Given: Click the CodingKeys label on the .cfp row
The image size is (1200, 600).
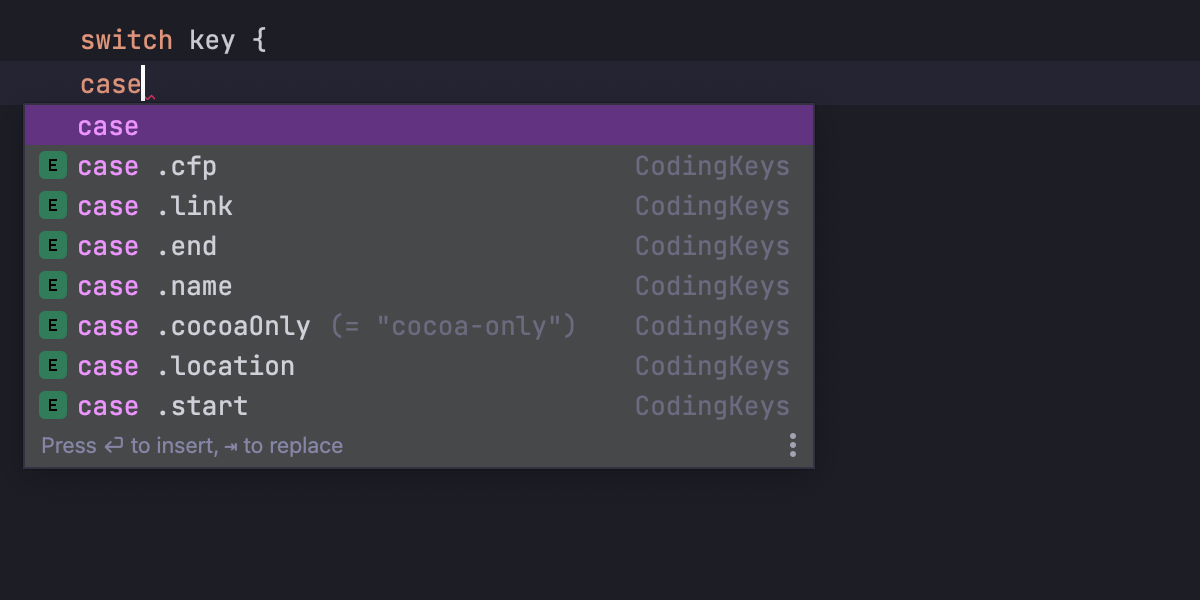Looking at the screenshot, I should click(x=712, y=166).
